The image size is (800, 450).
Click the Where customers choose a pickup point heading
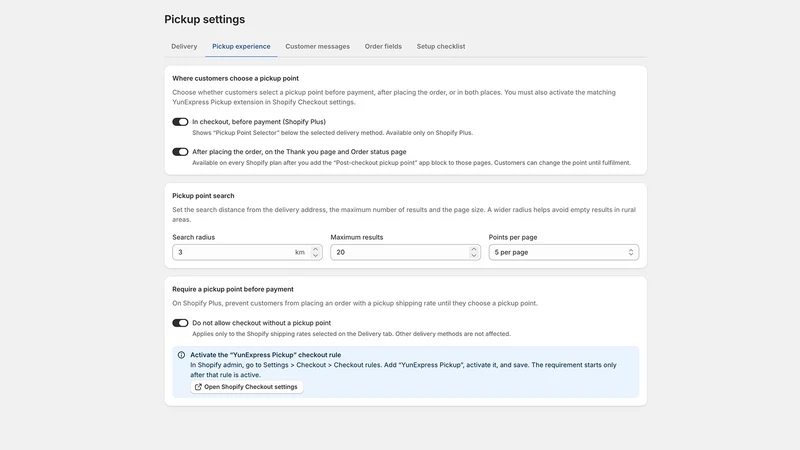[235, 79]
